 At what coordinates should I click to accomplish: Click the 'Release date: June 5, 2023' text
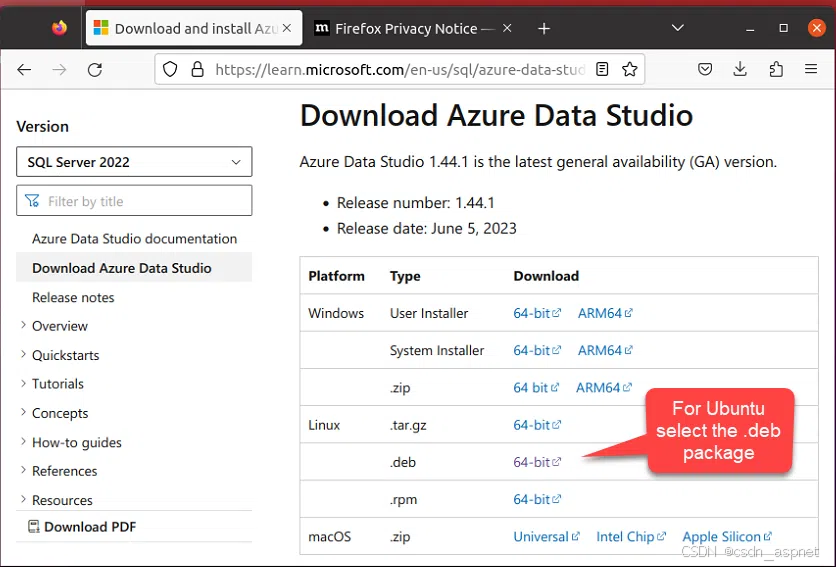tap(427, 228)
